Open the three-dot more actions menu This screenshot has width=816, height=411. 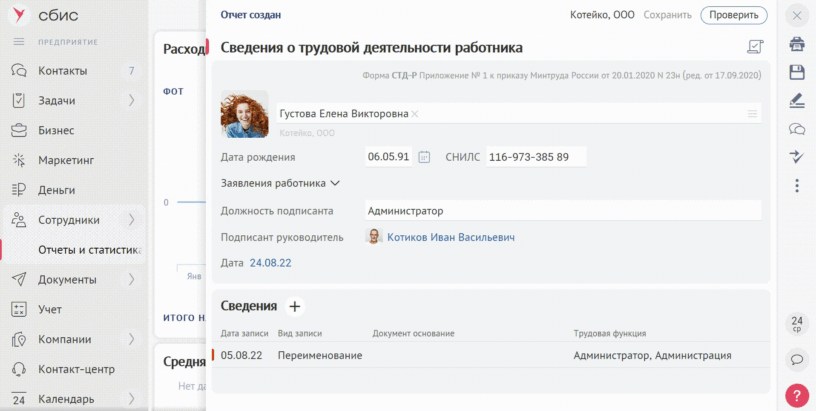click(x=797, y=185)
